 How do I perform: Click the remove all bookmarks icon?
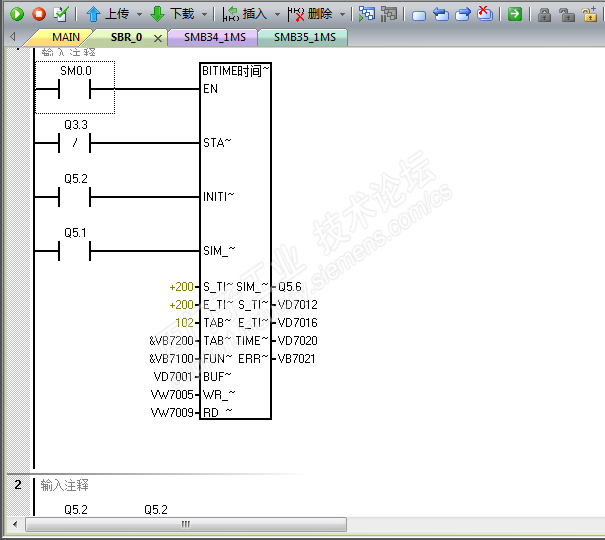point(485,14)
